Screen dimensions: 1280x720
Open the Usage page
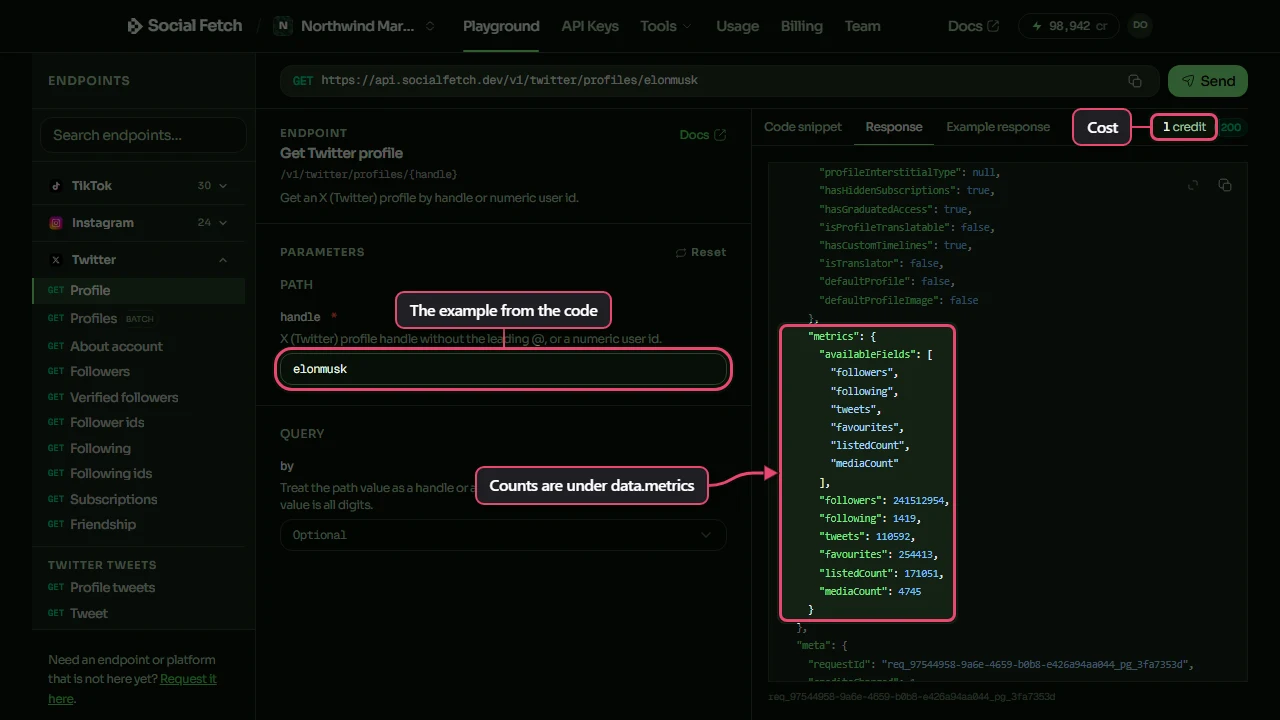[x=737, y=26]
